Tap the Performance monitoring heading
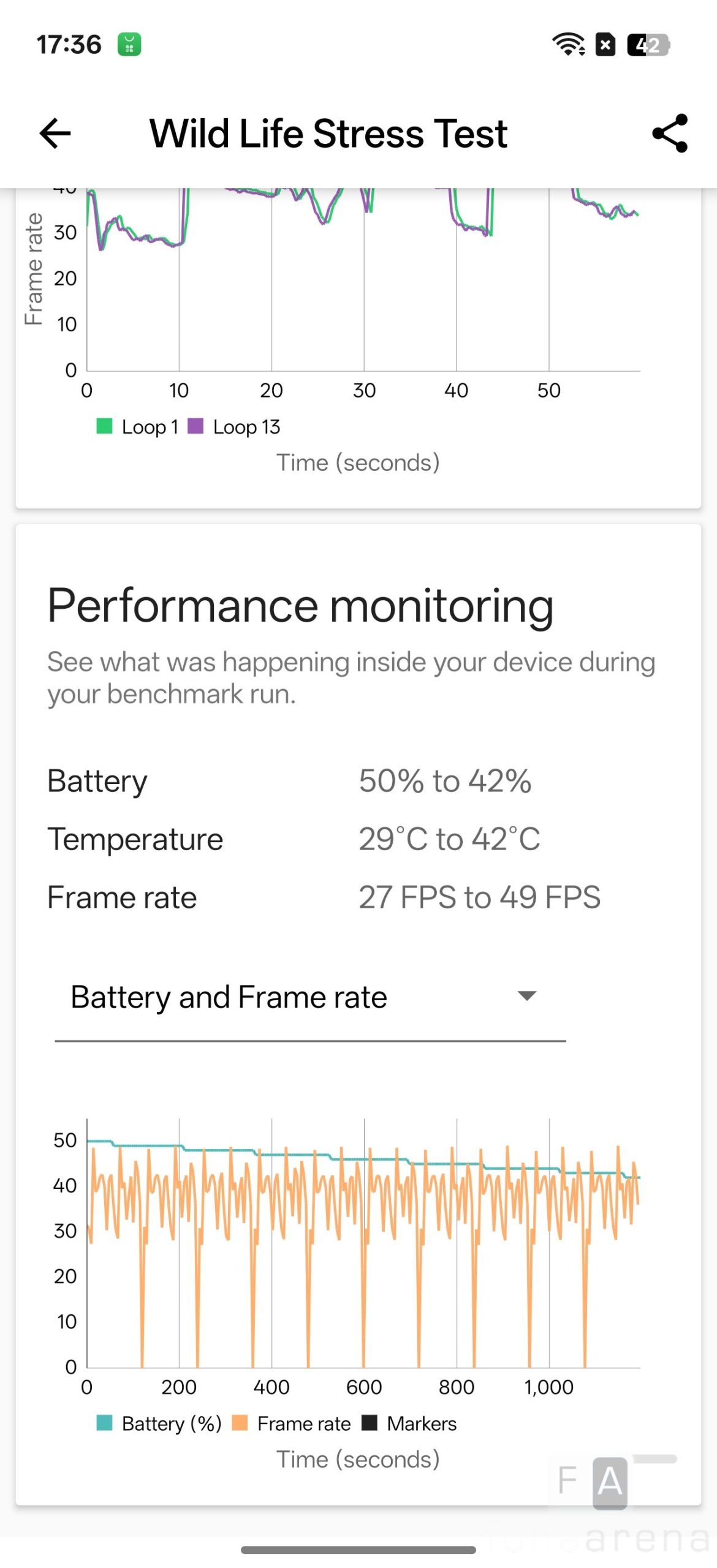 [x=300, y=606]
